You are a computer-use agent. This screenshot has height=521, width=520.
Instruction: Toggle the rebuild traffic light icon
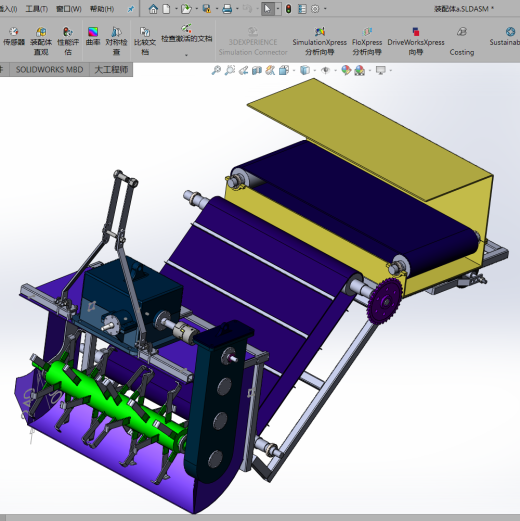pos(288,9)
